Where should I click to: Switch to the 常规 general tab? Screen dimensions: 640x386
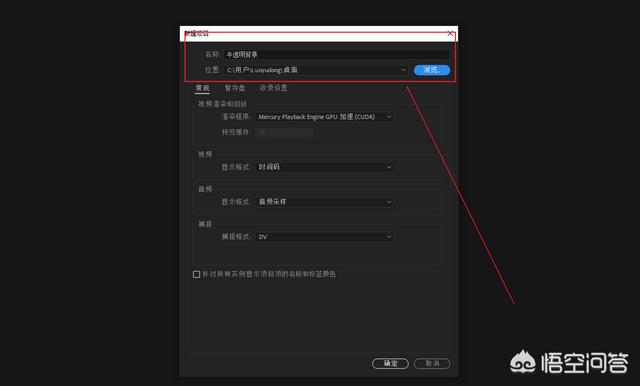tap(202, 88)
